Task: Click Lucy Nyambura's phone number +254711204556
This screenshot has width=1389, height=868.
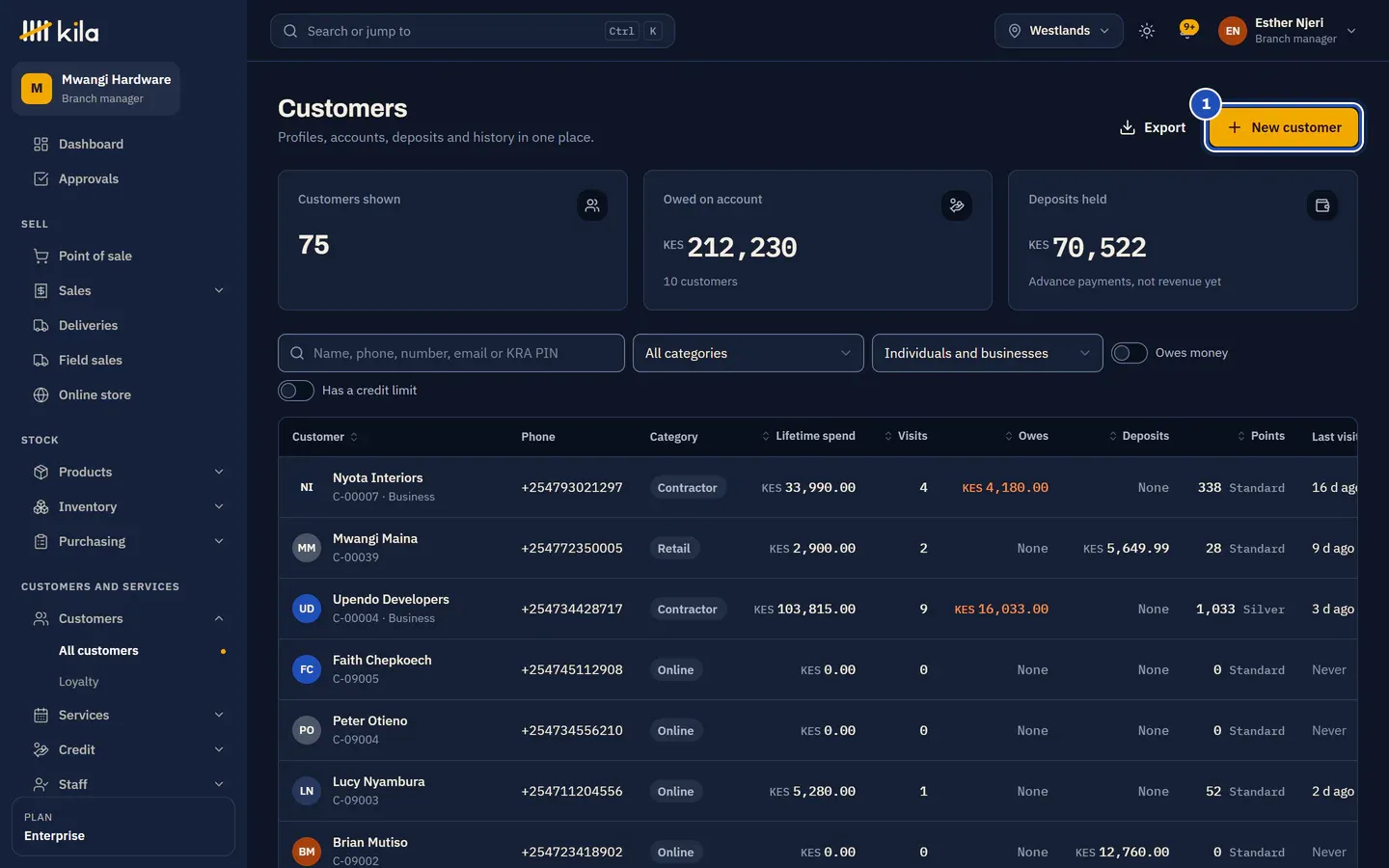Action: [572, 791]
